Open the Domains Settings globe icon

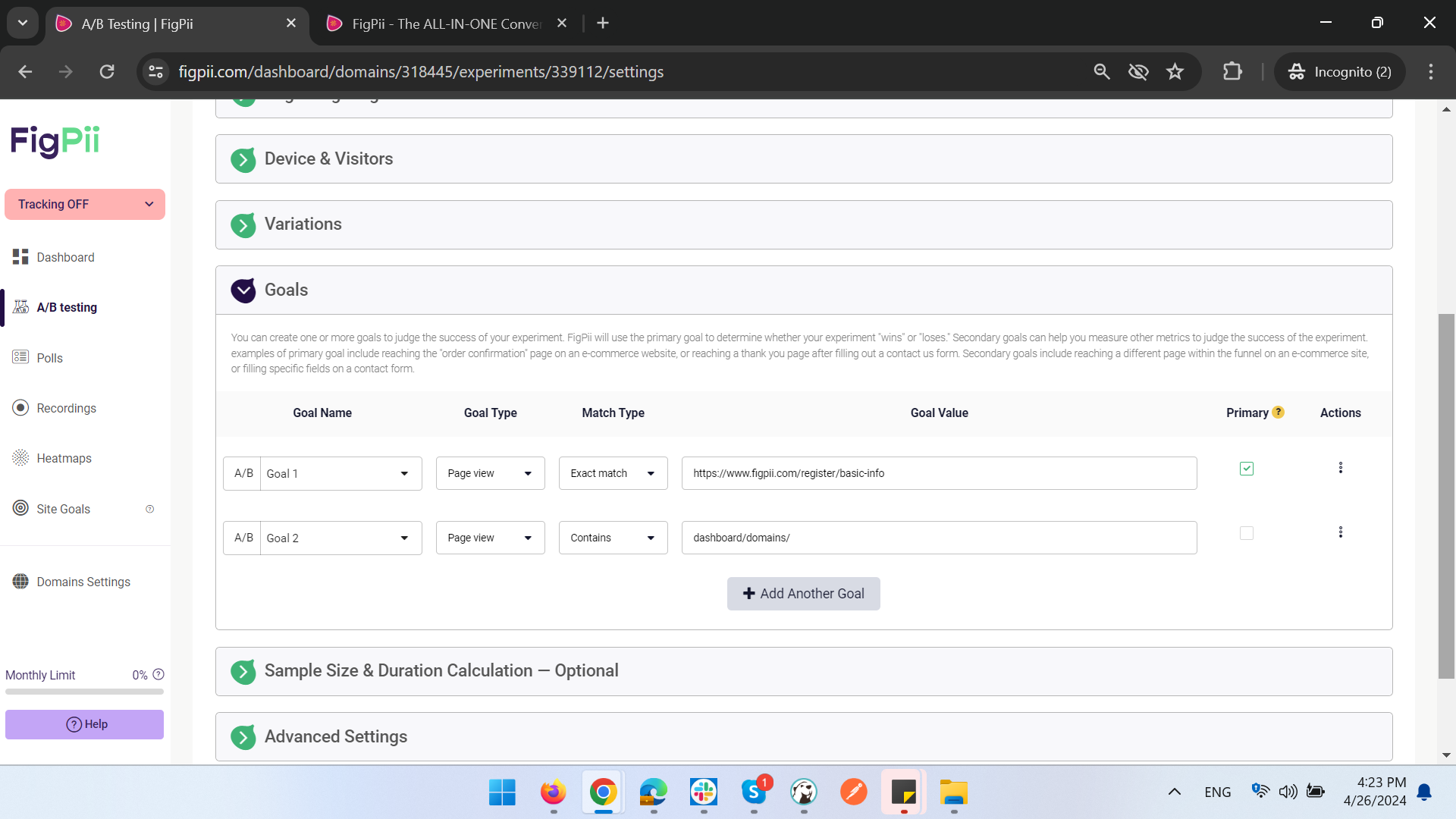click(20, 582)
